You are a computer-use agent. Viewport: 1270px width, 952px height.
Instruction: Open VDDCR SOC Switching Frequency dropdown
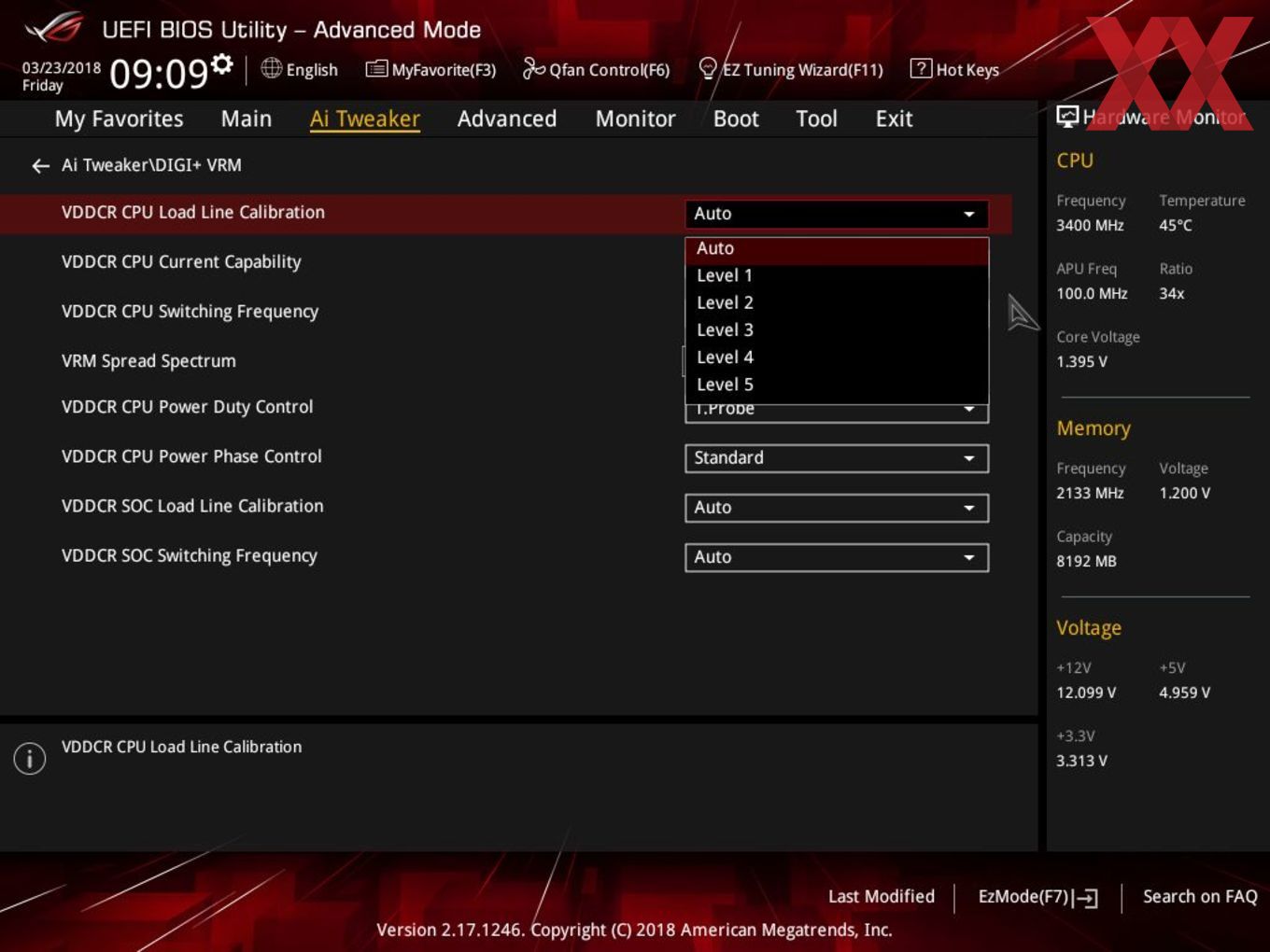pos(837,557)
